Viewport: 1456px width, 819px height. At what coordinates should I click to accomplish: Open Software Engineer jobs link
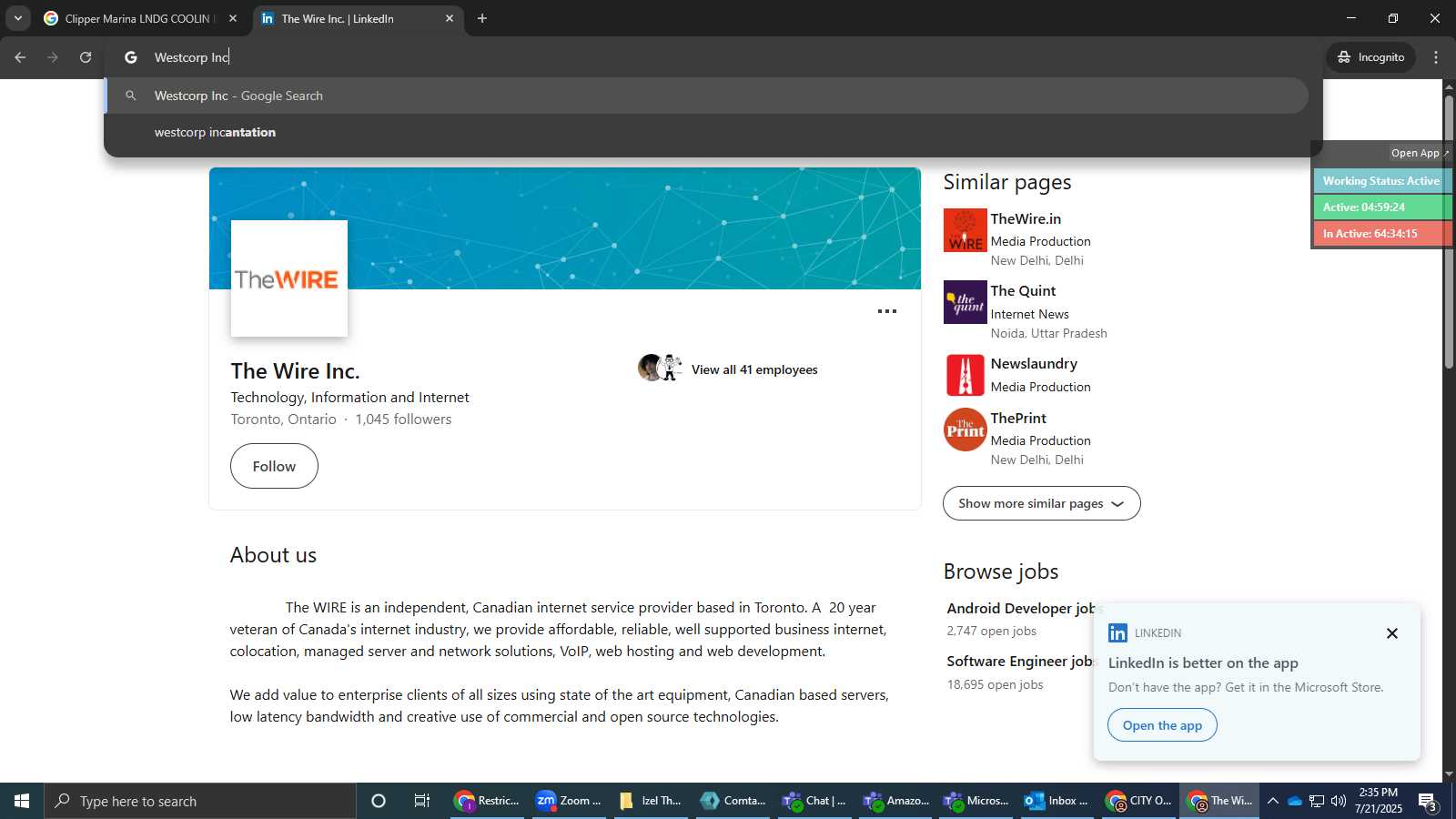pos(1020,662)
